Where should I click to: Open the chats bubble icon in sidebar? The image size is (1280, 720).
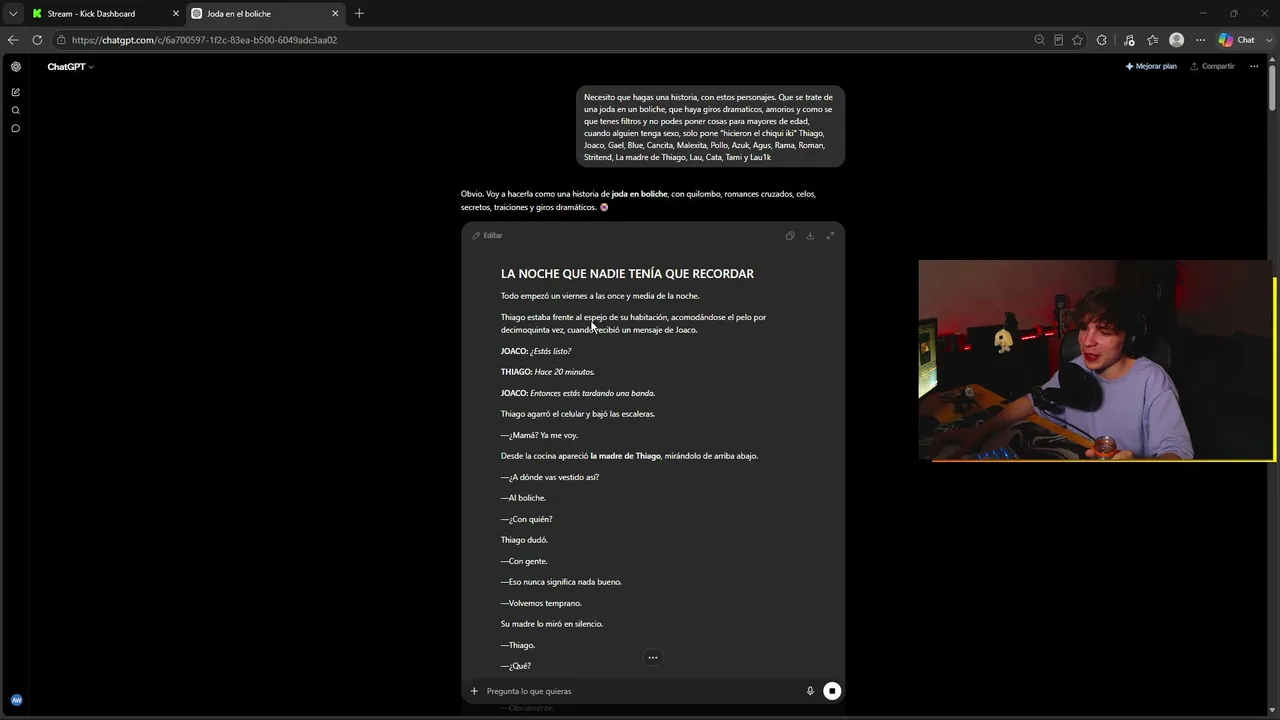coord(16,128)
